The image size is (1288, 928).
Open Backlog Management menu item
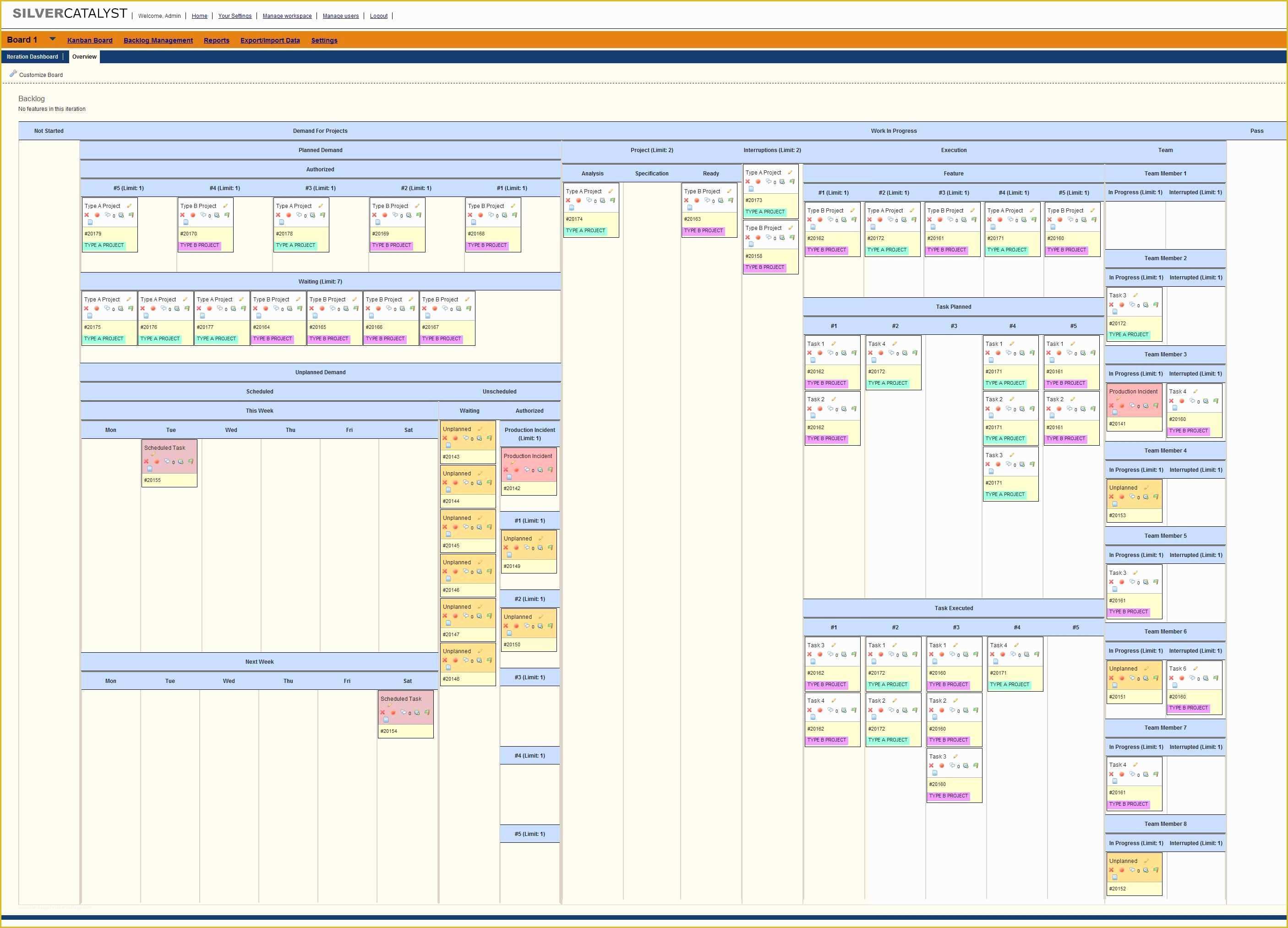(158, 40)
